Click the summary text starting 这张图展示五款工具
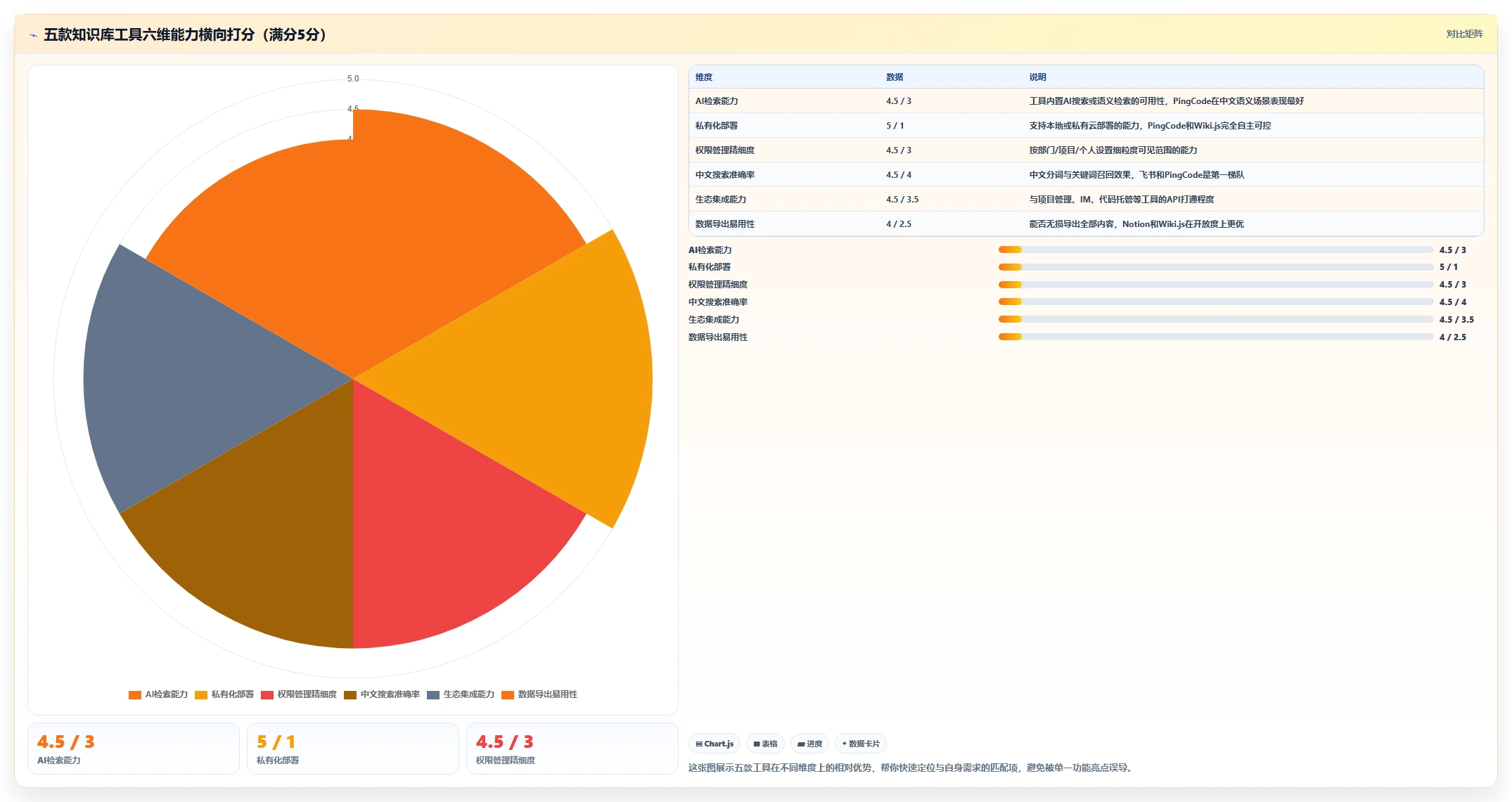The image size is (1512, 802). click(x=912, y=768)
